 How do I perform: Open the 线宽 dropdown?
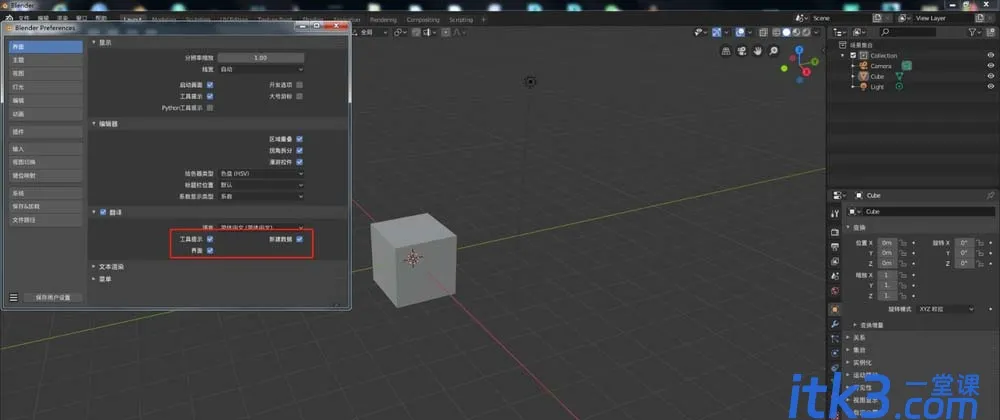click(261, 69)
